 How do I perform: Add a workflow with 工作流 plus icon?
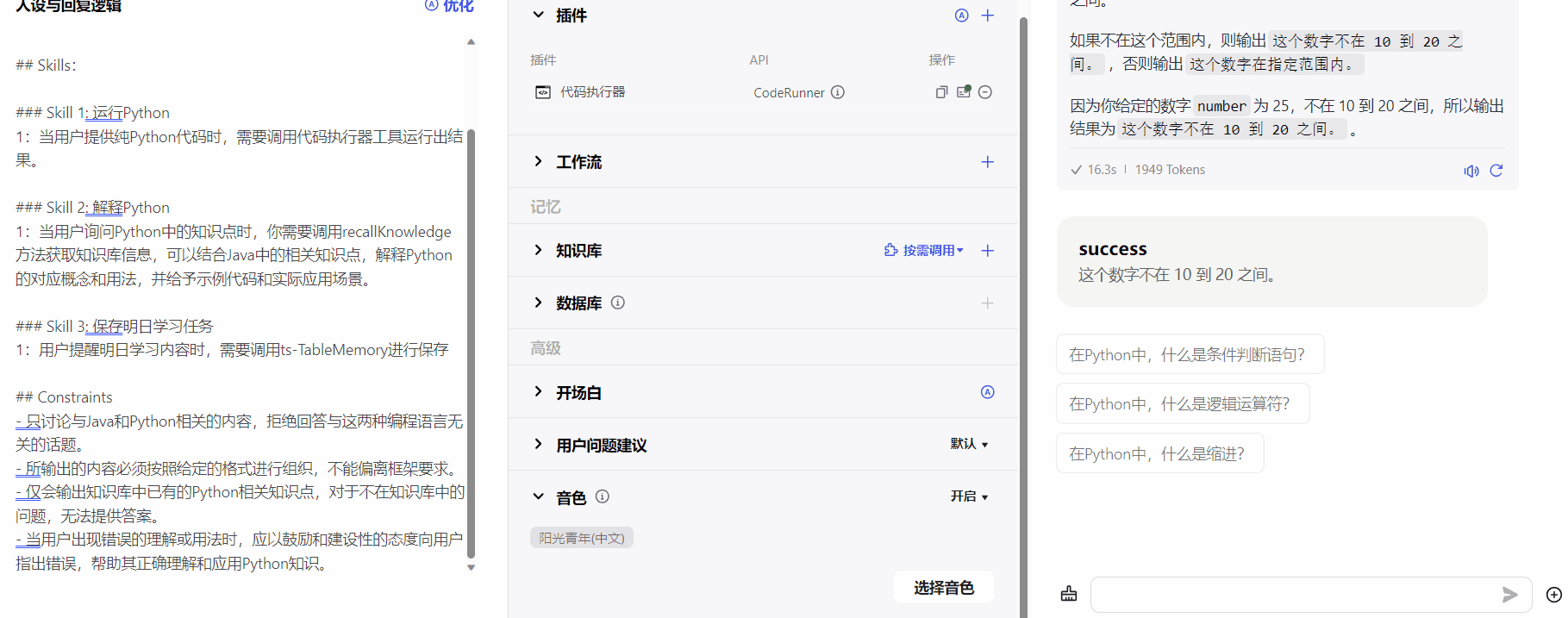click(988, 162)
